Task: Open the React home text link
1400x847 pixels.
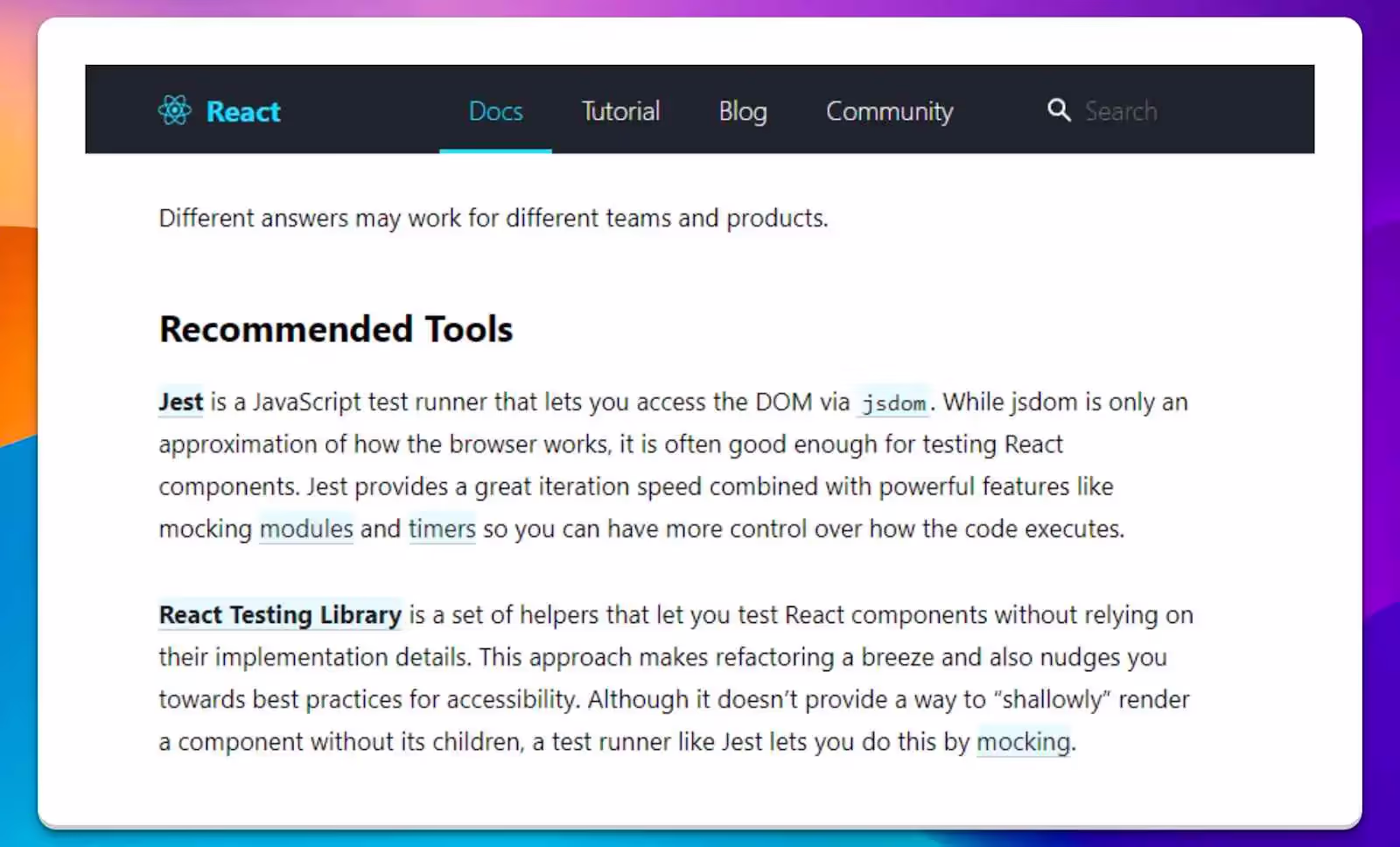Action: [x=243, y=111]
